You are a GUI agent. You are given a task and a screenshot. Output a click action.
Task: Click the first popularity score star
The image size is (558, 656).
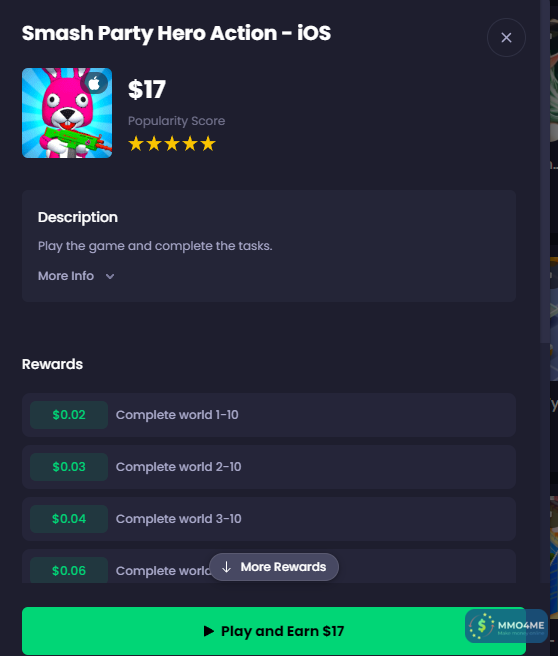[136, 144]
